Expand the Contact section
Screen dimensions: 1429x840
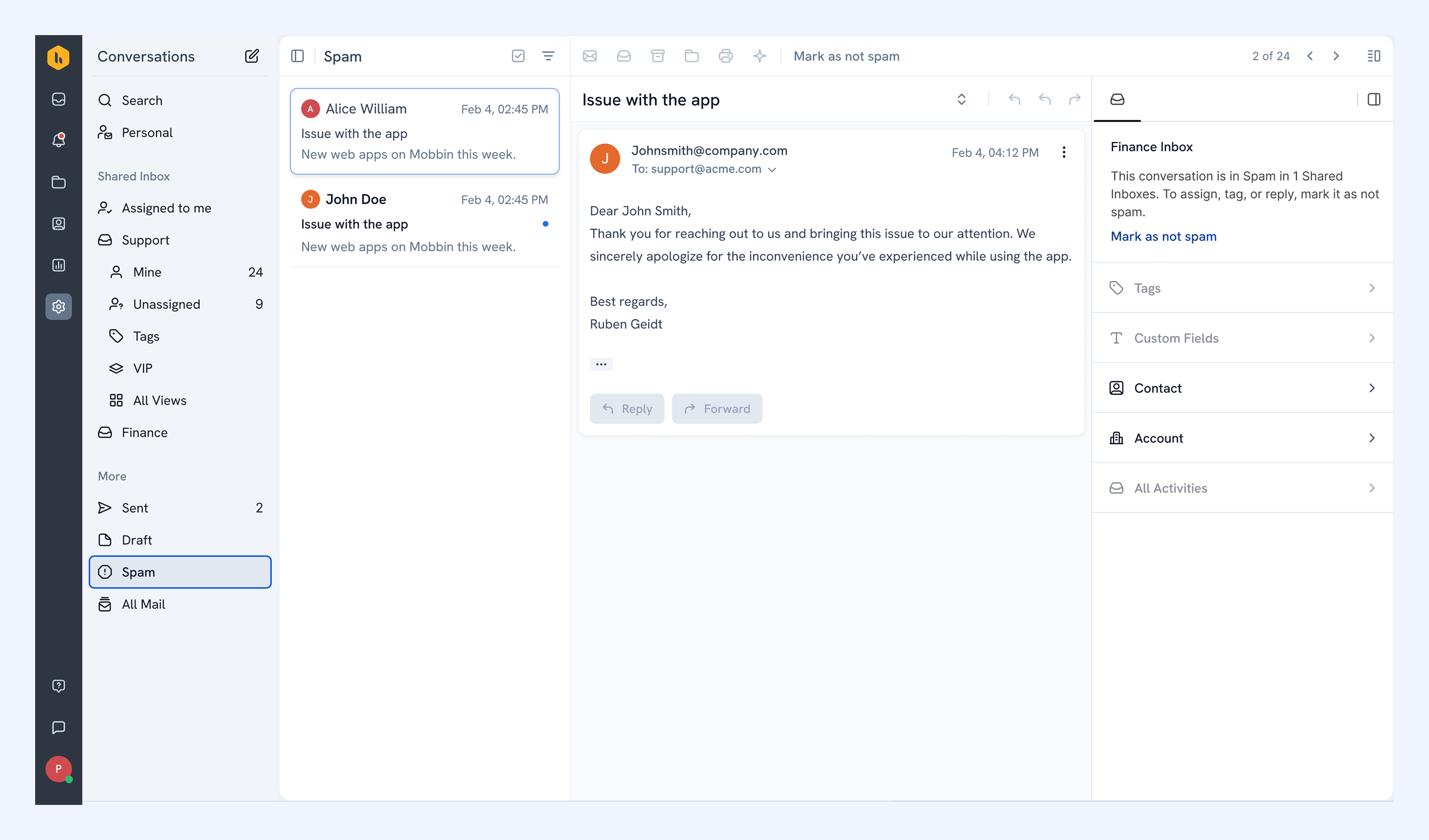tap(1242, 388)
